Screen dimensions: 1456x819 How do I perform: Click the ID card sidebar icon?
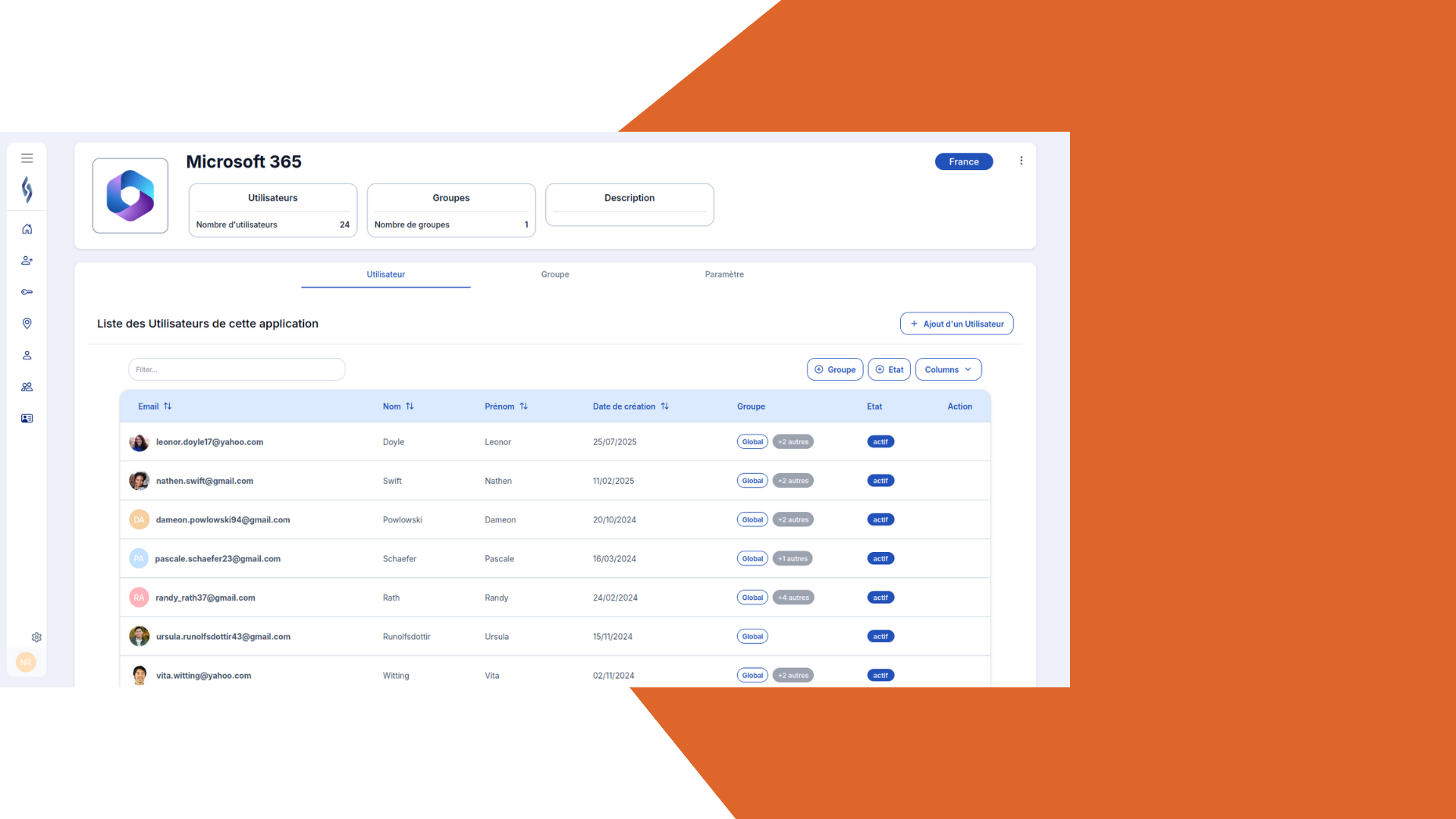[27, 419]
